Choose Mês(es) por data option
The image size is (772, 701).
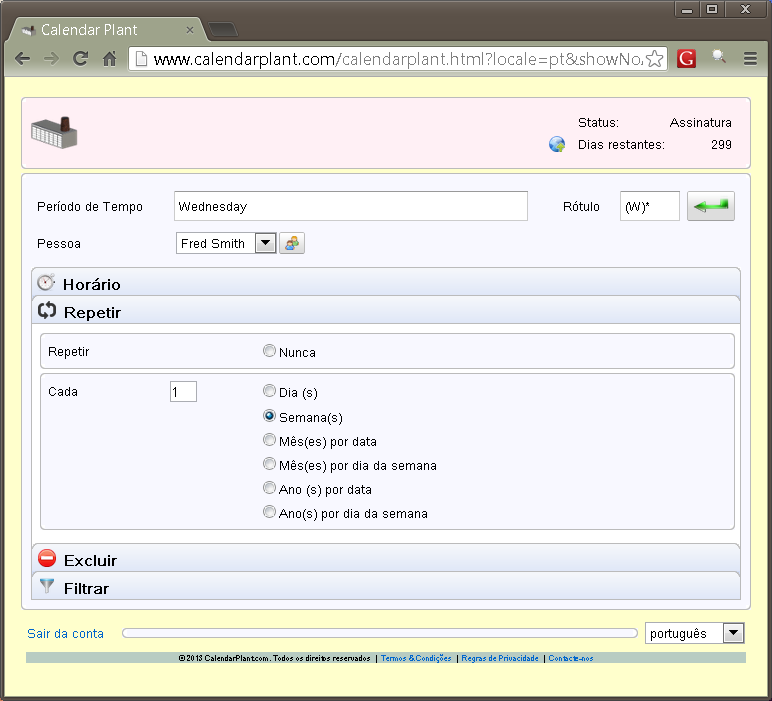click(269, 440)
